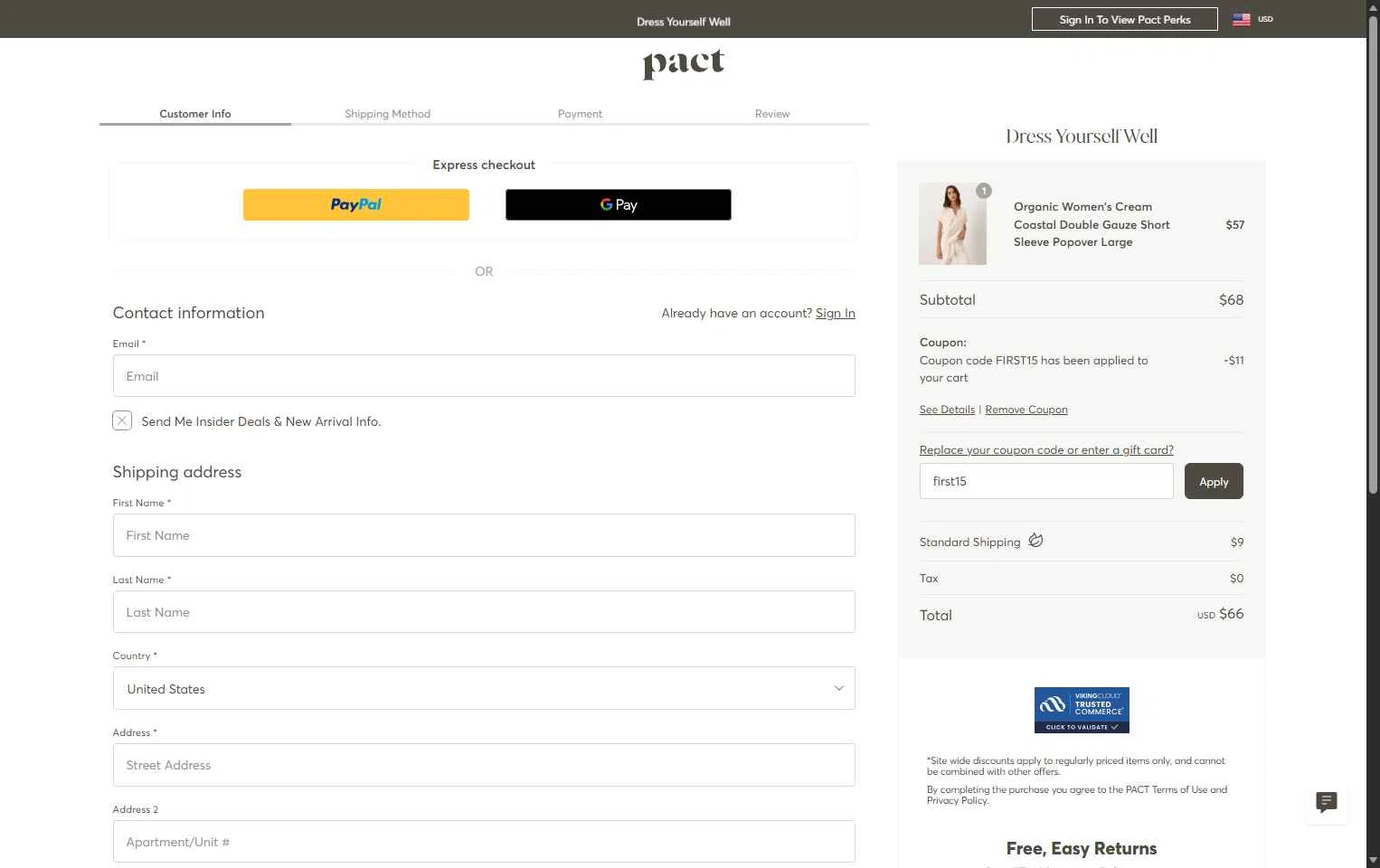Go to the Shipping Method step
Screen dimensions: 1380x868
[x=387, y=114]
